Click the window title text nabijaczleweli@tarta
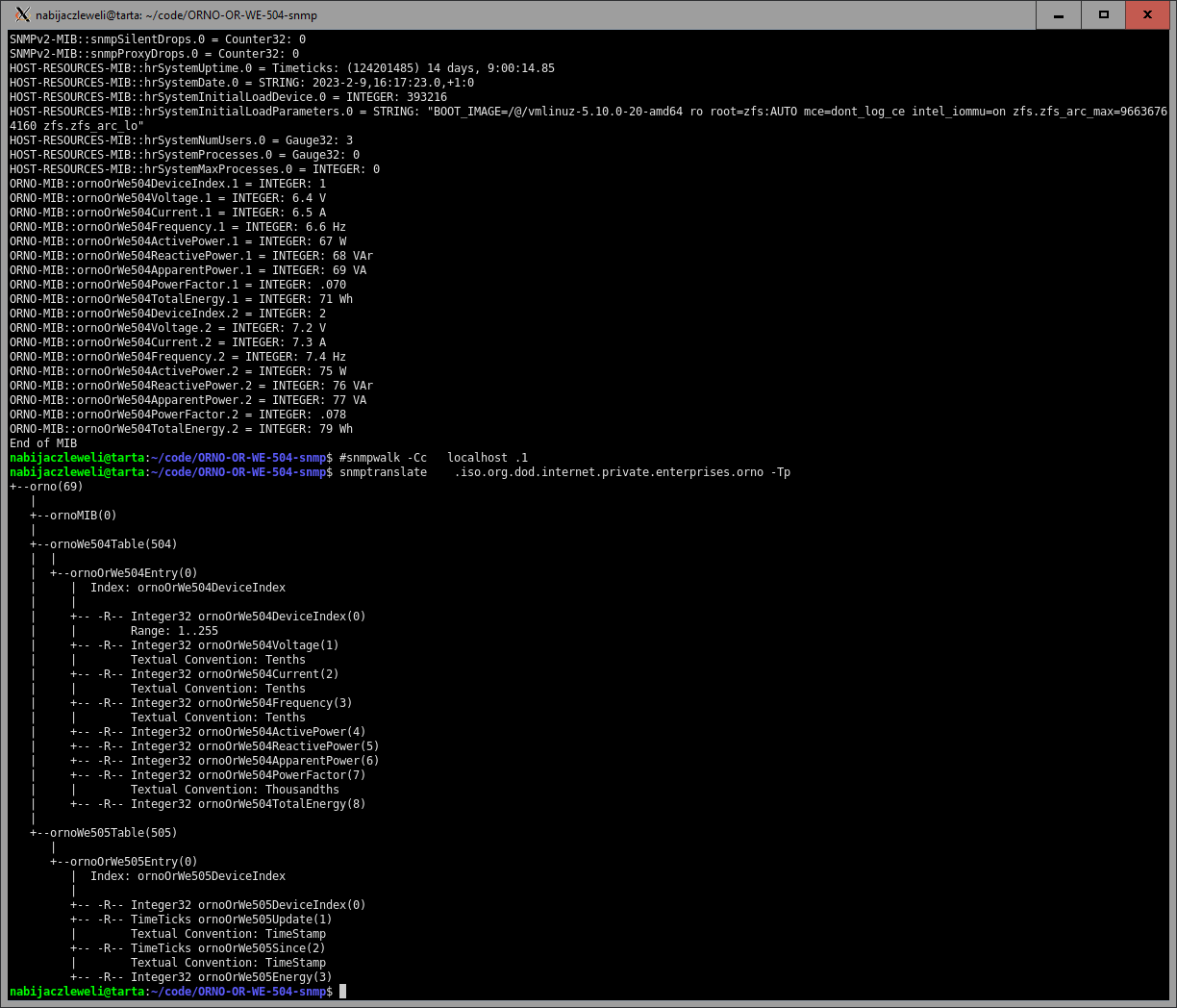The height and width of the screenshot is (1008, 1177). [x=176, y=15]
